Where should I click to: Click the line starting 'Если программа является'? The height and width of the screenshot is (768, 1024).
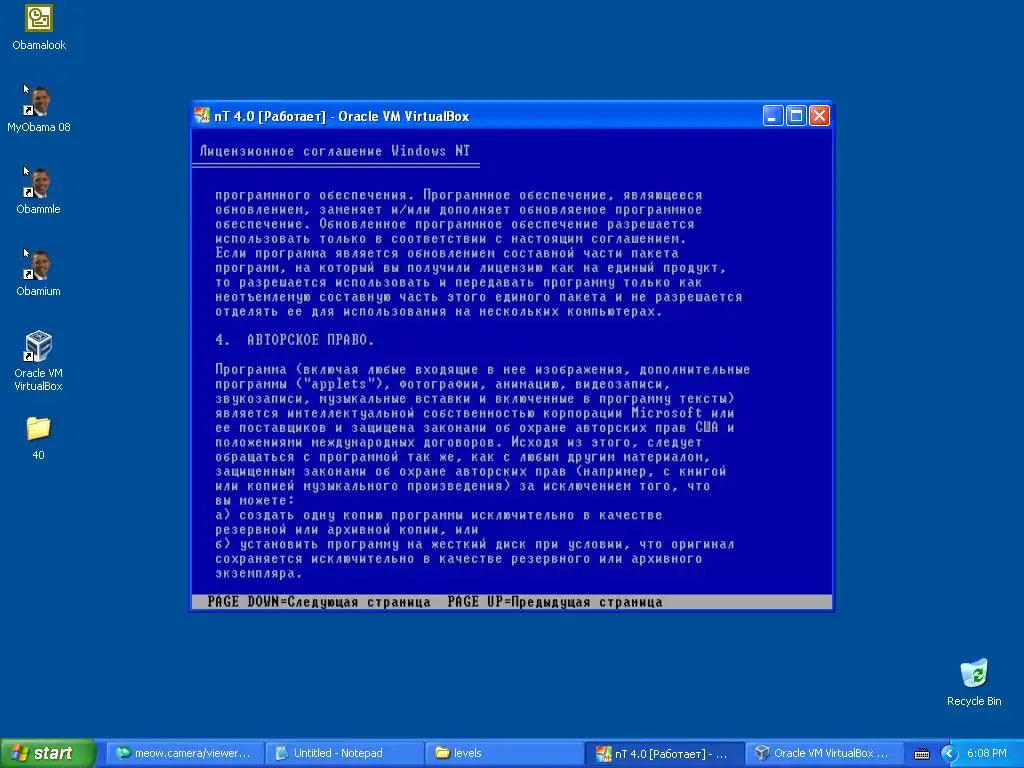pyautogui.click(x=447, y=253)
